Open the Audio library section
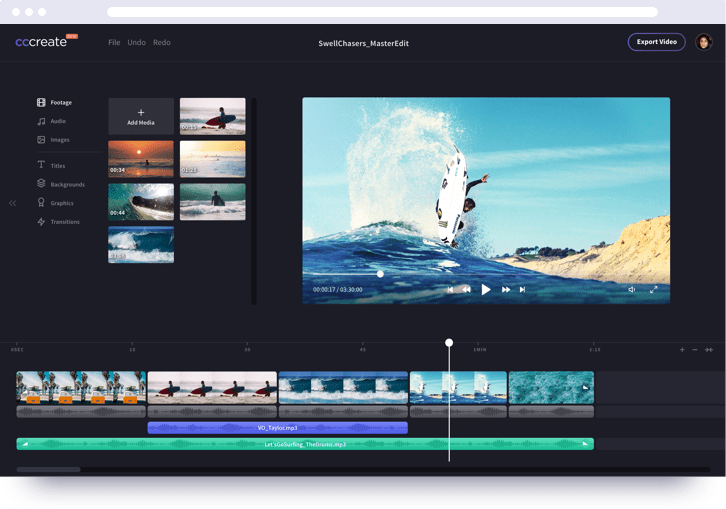The width and height of the screenshot is (726, 509). coord(57,121)
